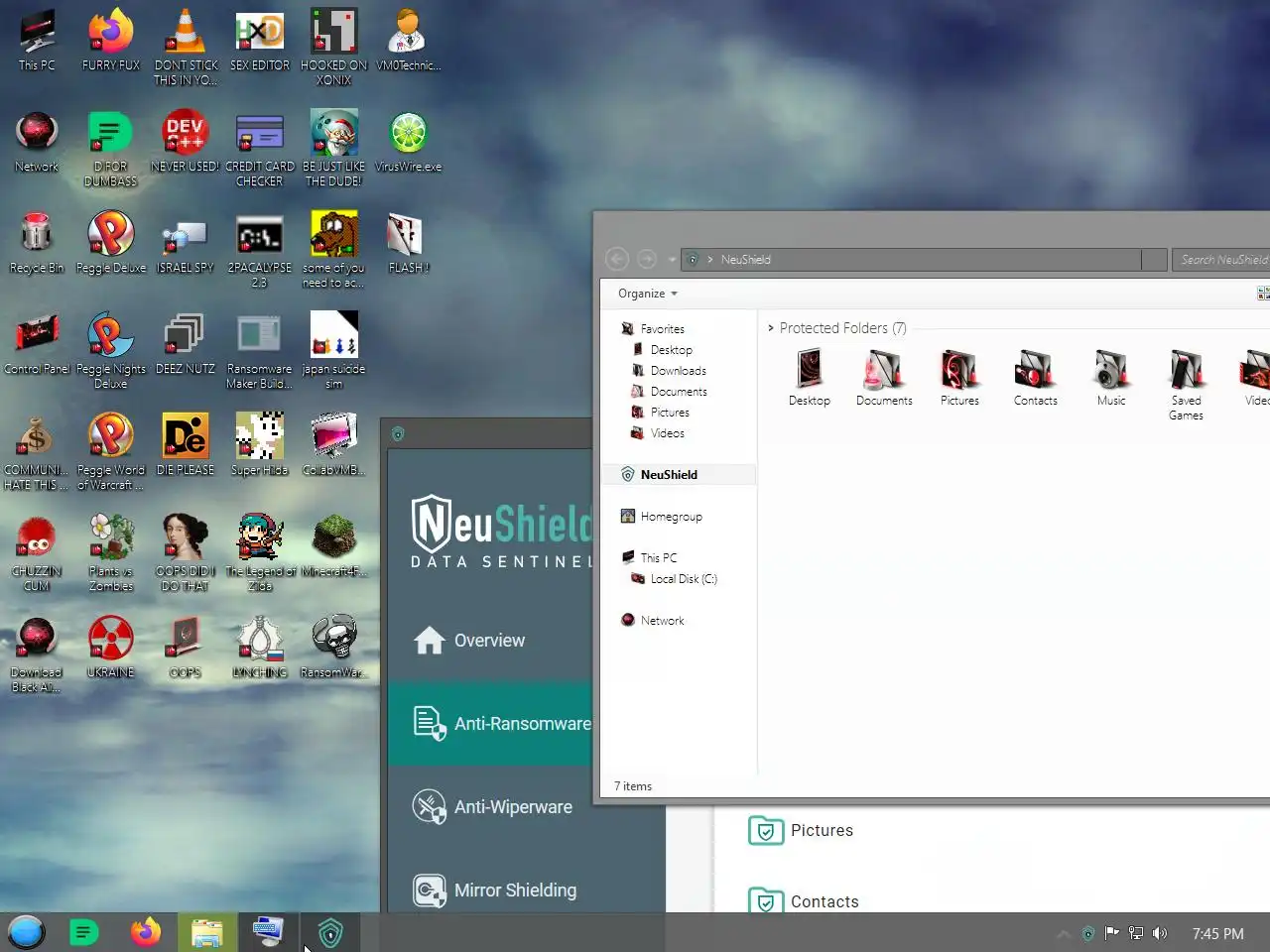Select Desktop under Favorites
The width and height of the screenshot is (1270, 952).
click(663, 350)
